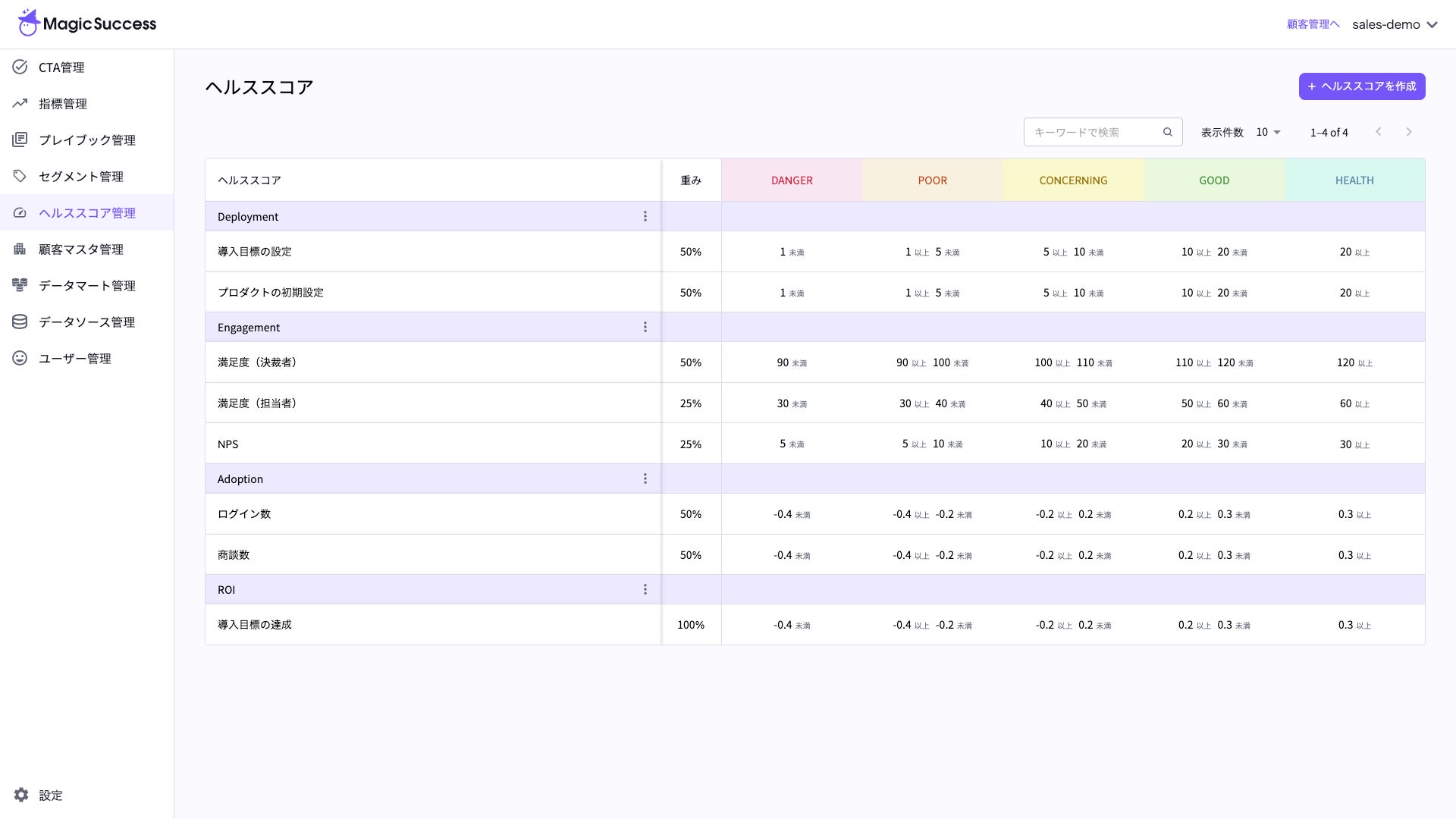
Task: Click the 指標管理 trend line icon
Action: [x=20, y=103]
